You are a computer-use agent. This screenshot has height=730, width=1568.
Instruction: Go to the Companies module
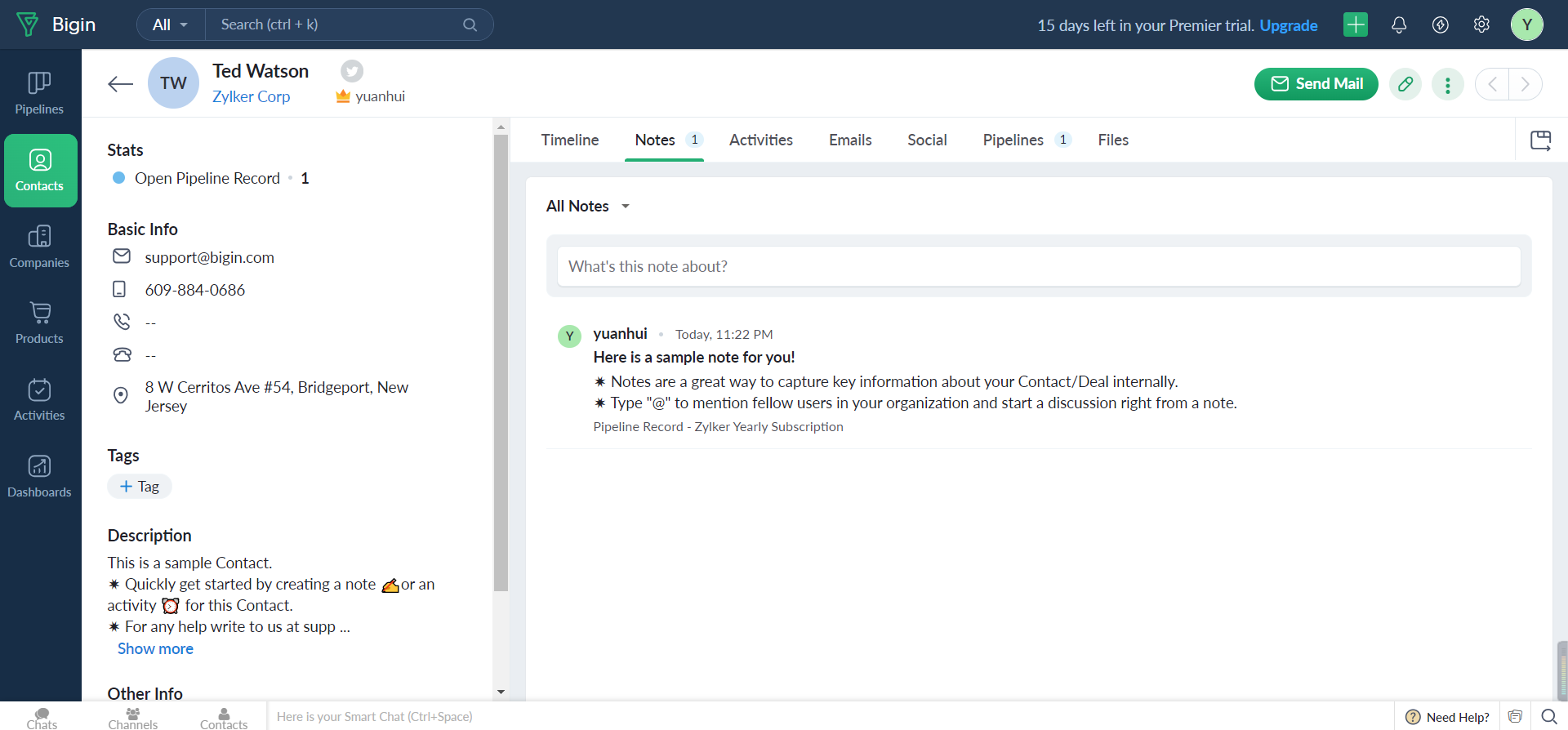(x=39, y=247)
